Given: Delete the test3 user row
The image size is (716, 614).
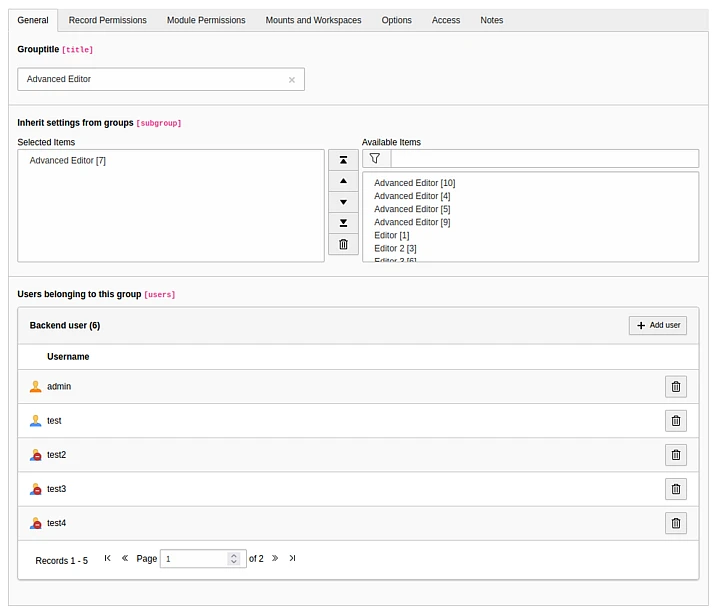Looking at the screenshot, I should [x=675, y=489].
